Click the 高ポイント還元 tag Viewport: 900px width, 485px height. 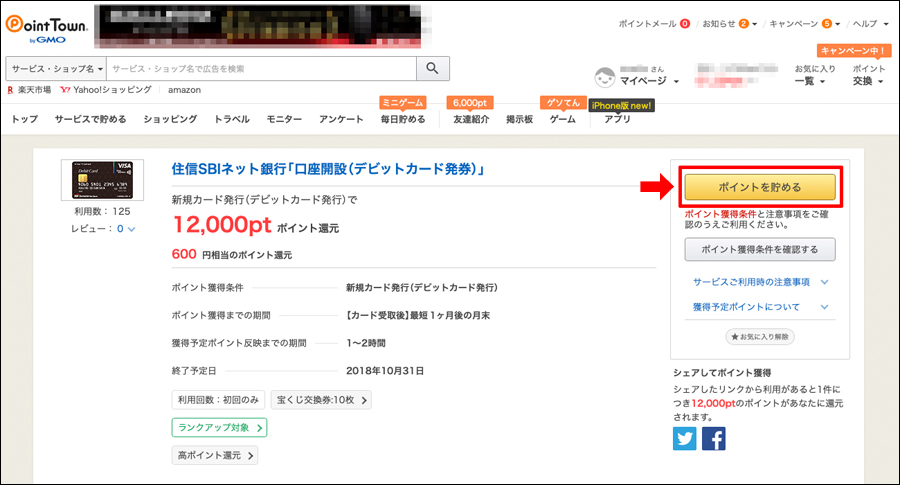(215, 455)
